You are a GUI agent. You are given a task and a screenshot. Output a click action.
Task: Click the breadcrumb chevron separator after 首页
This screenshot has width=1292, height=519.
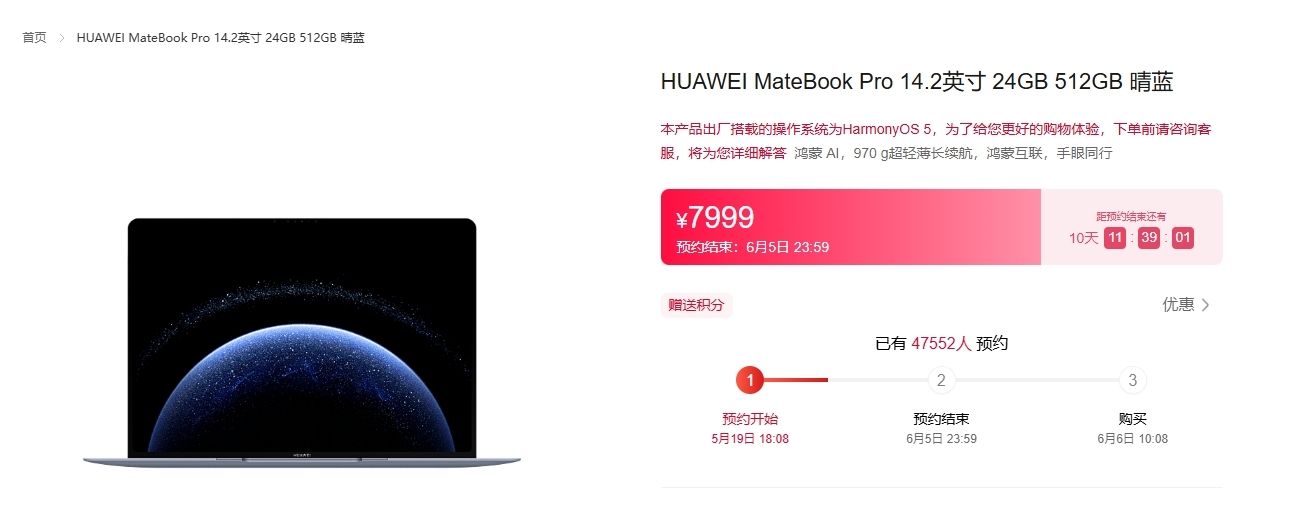pos(61,38)
